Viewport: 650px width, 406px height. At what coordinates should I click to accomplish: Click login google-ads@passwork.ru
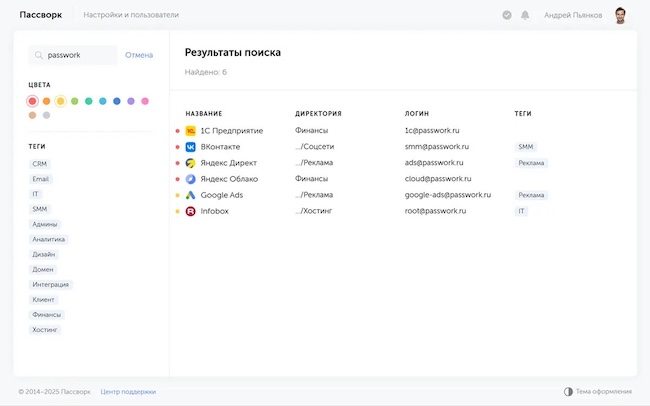coord(448,194)
